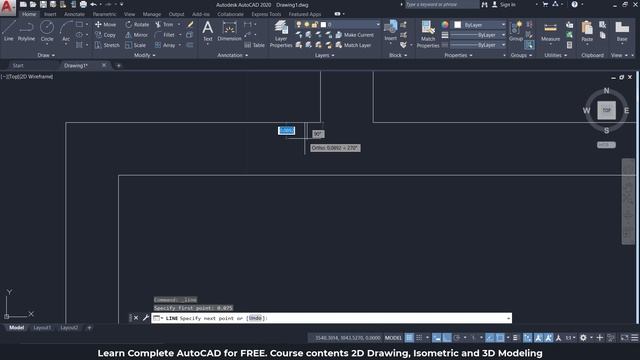The image size is (640, 360).
Task: Select the Text annotation tool
Action: coord(207,31)
